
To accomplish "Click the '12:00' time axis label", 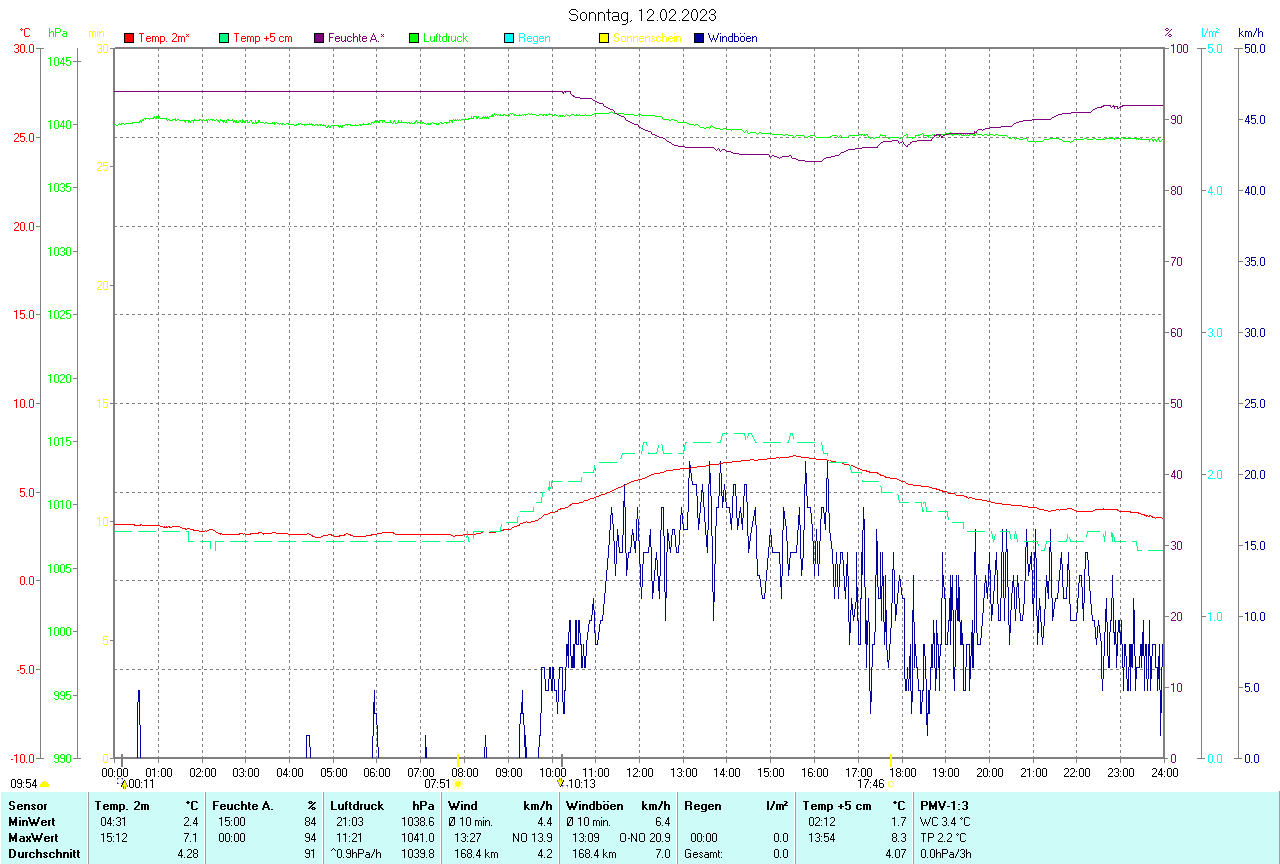I will click(639, 773).
